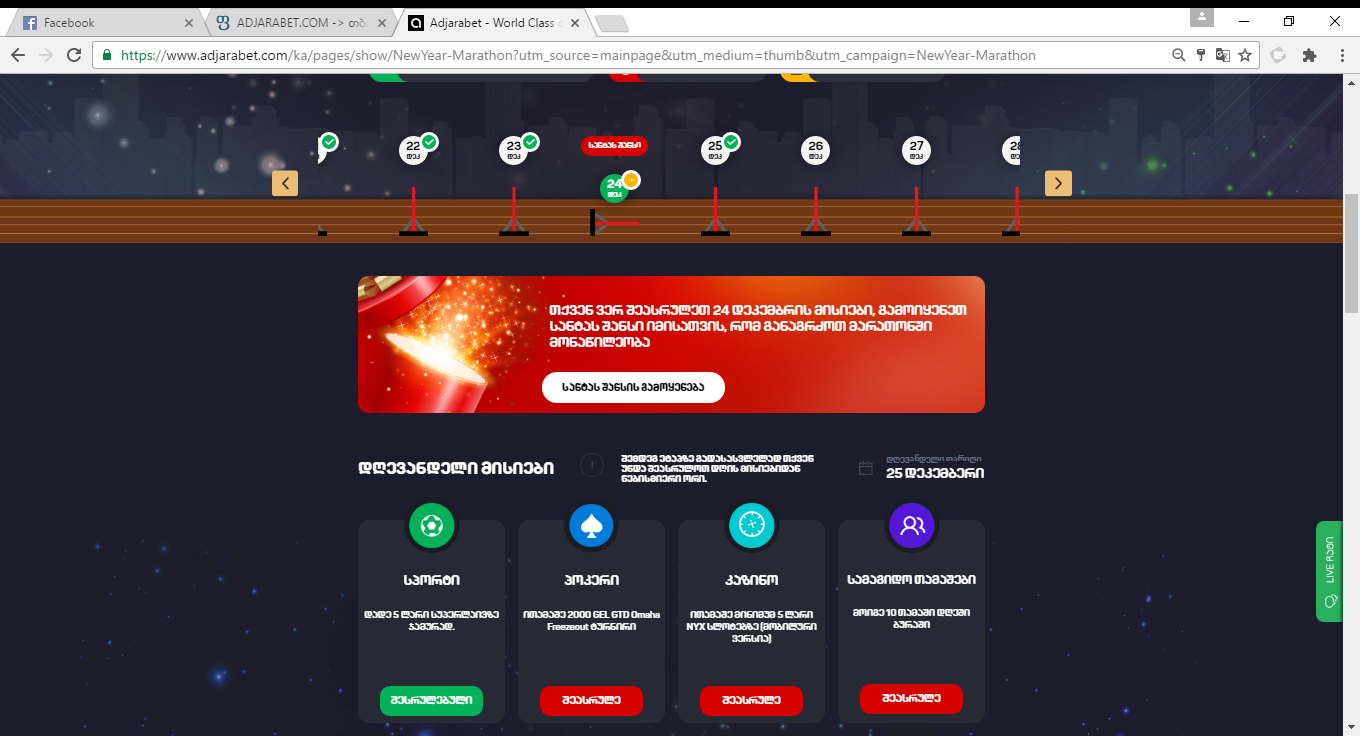Click the green checkmark on day 25

(x=731, y=141)
